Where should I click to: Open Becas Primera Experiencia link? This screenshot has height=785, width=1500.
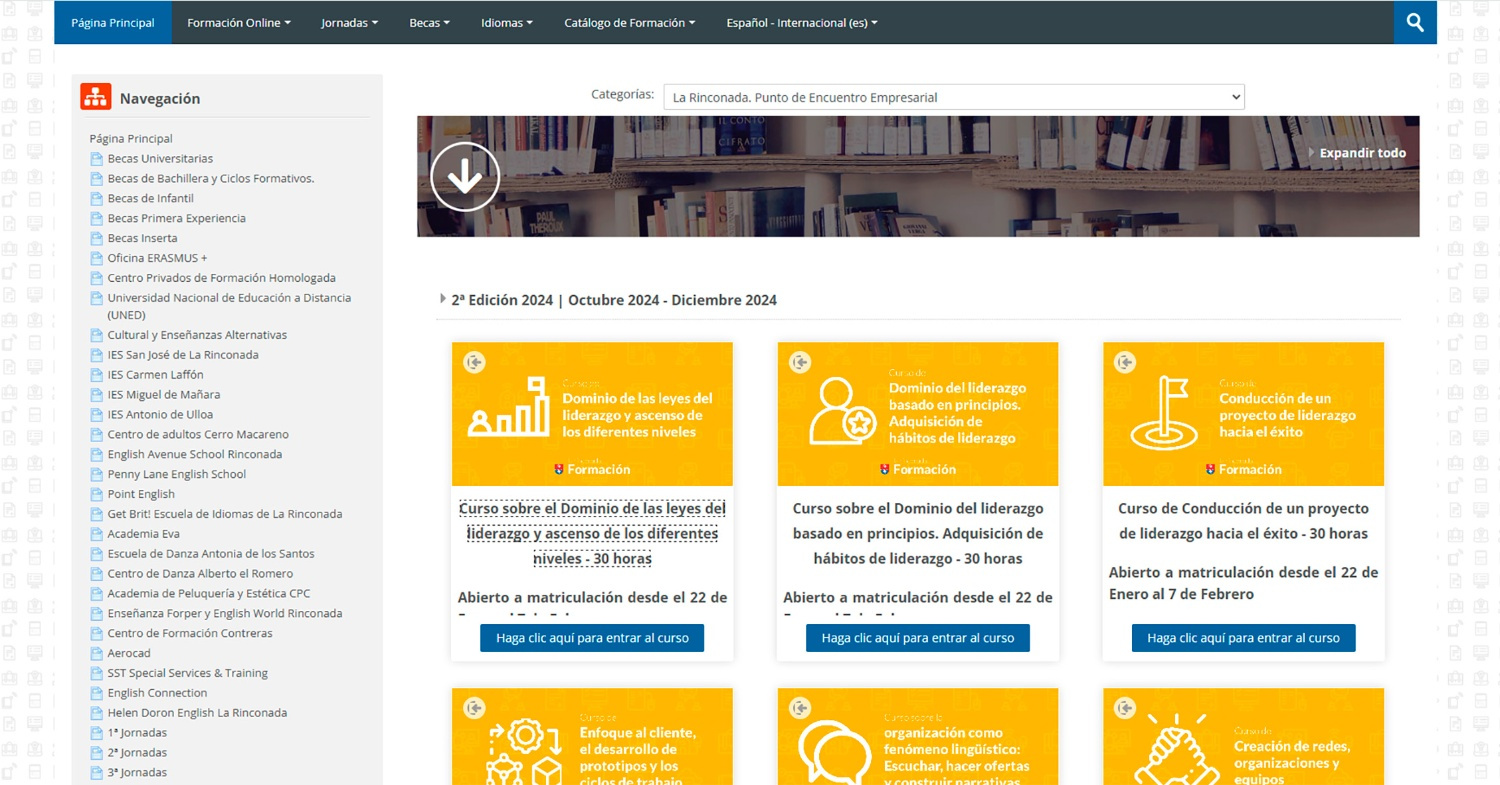point(177,219)
